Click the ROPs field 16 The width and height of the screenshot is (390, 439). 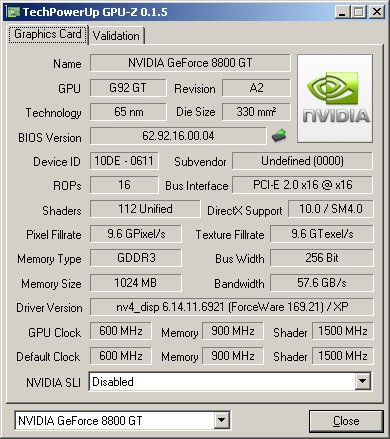point(124,185)
